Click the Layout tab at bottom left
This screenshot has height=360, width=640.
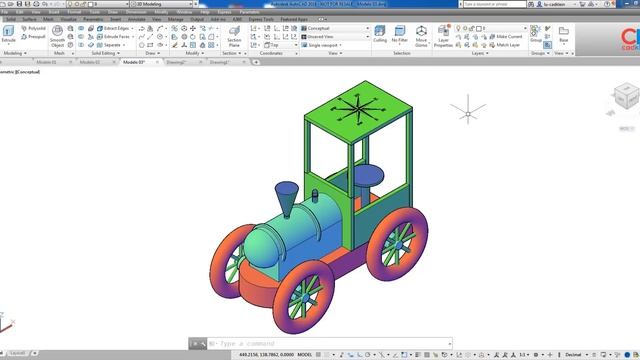[x=18, y=353]
